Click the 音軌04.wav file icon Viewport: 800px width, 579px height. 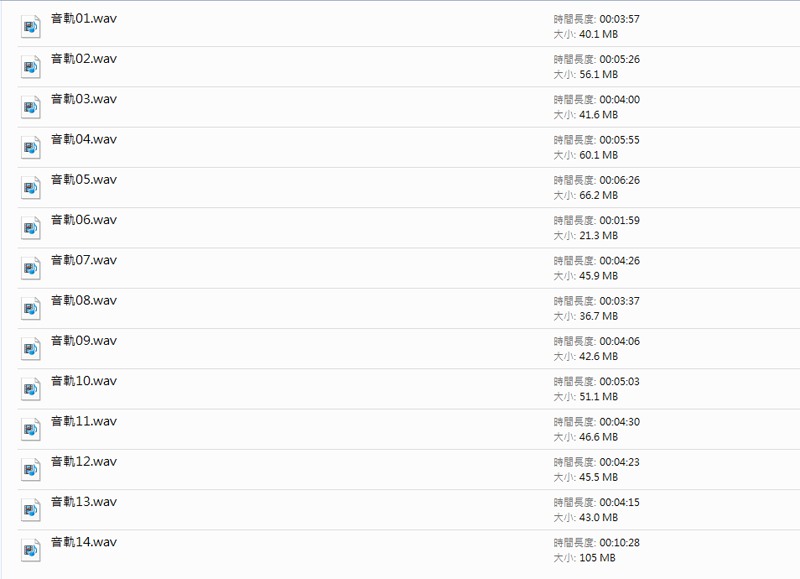31,147
